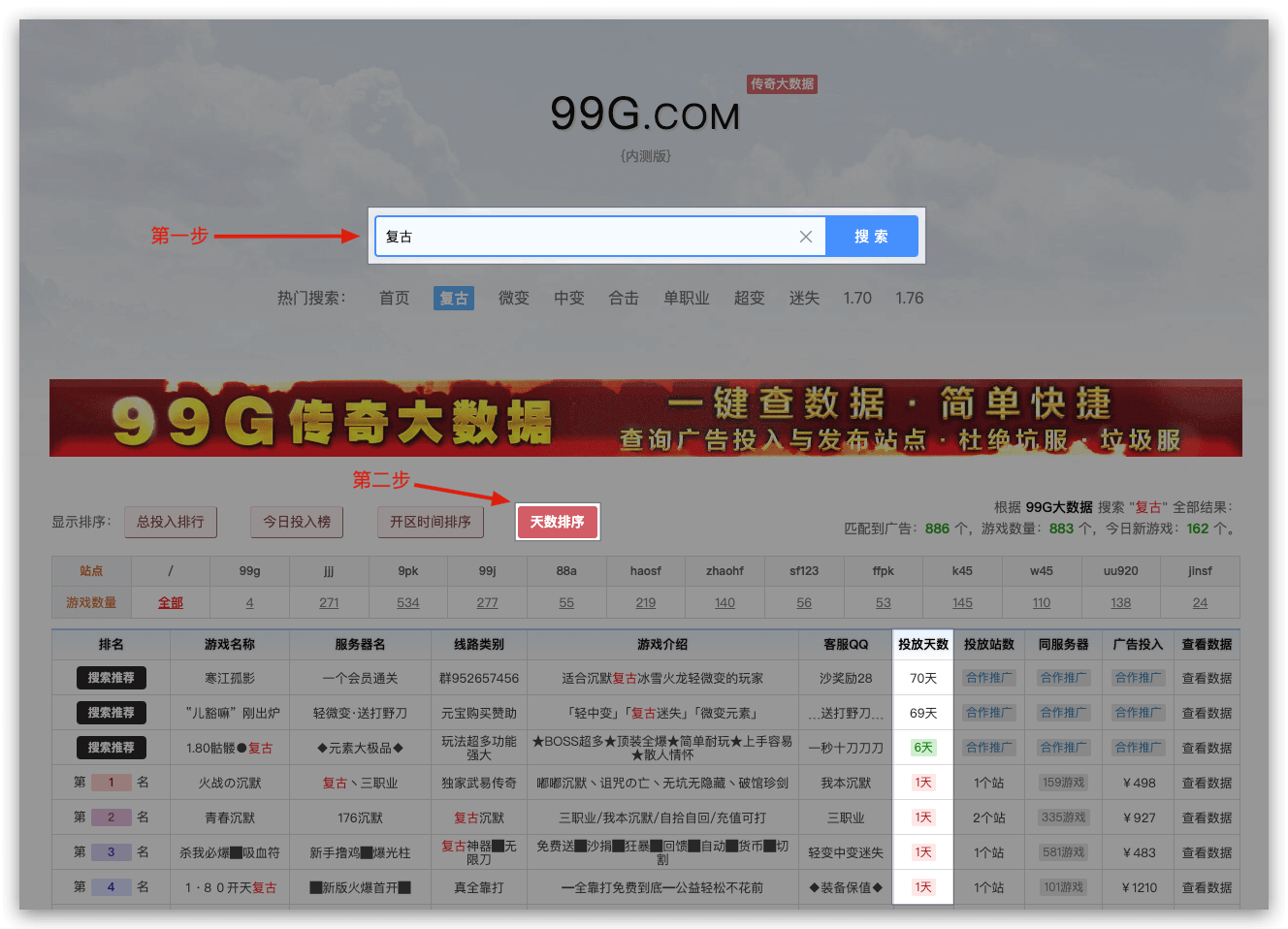Click the blue 搜索 search button
This screenshot has width=1288, height=929.
871,237
